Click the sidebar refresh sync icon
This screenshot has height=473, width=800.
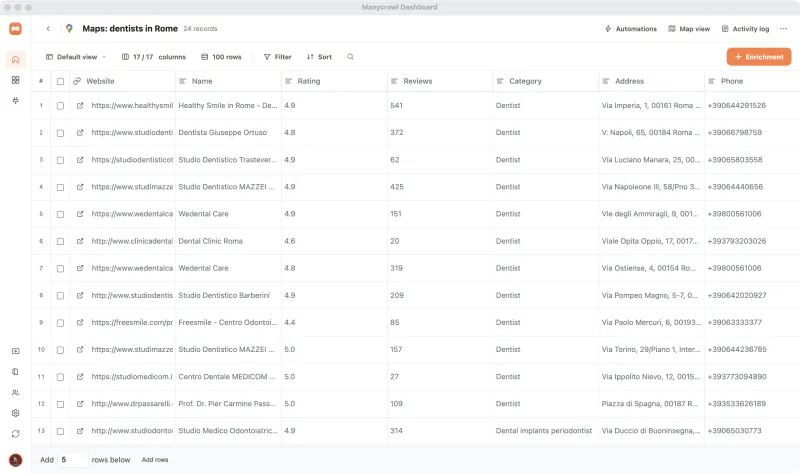click(x=16, y=434)
